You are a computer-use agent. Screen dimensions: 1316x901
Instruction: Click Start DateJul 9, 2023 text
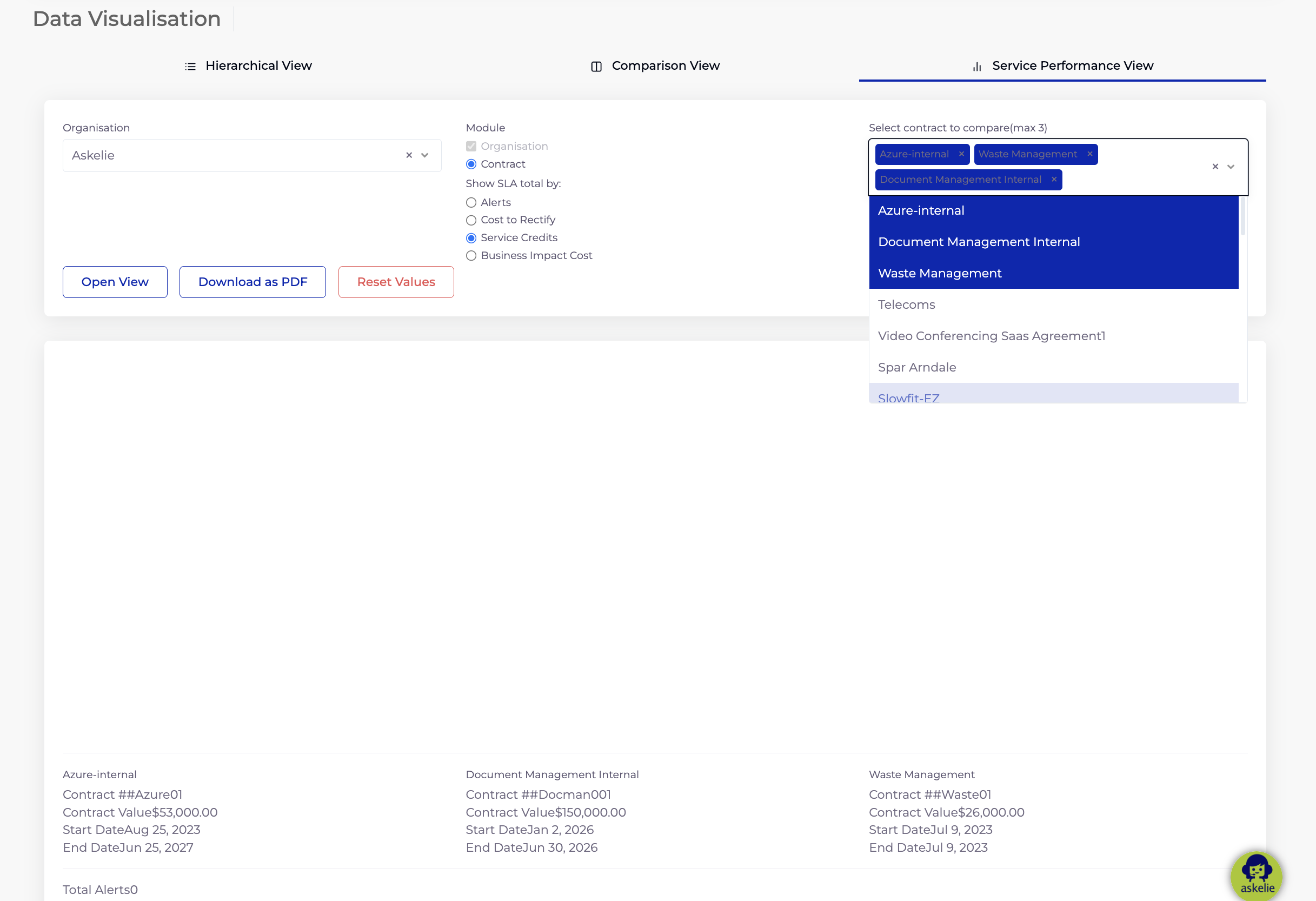[931, 830]
